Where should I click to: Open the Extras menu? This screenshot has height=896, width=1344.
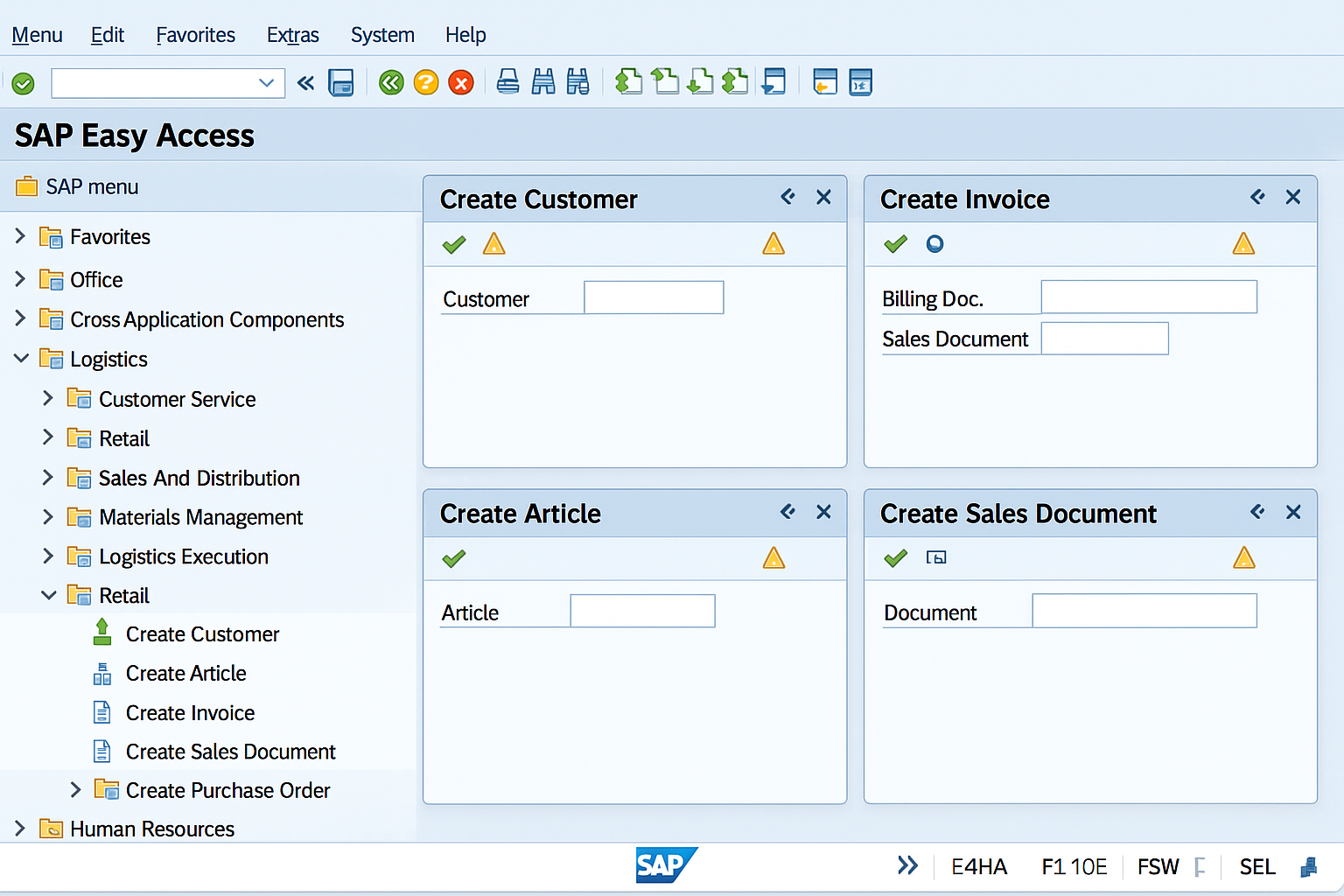click(x=293, y=35)
